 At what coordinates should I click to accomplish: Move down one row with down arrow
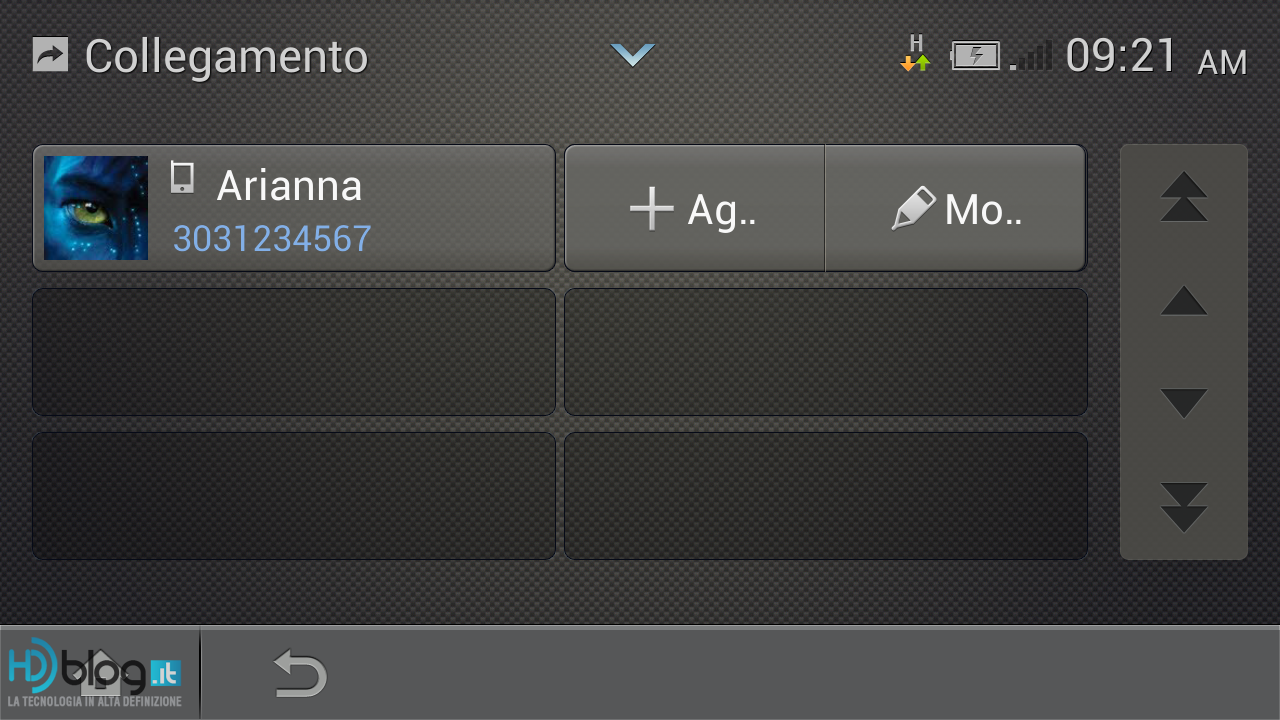point(1184,403)
